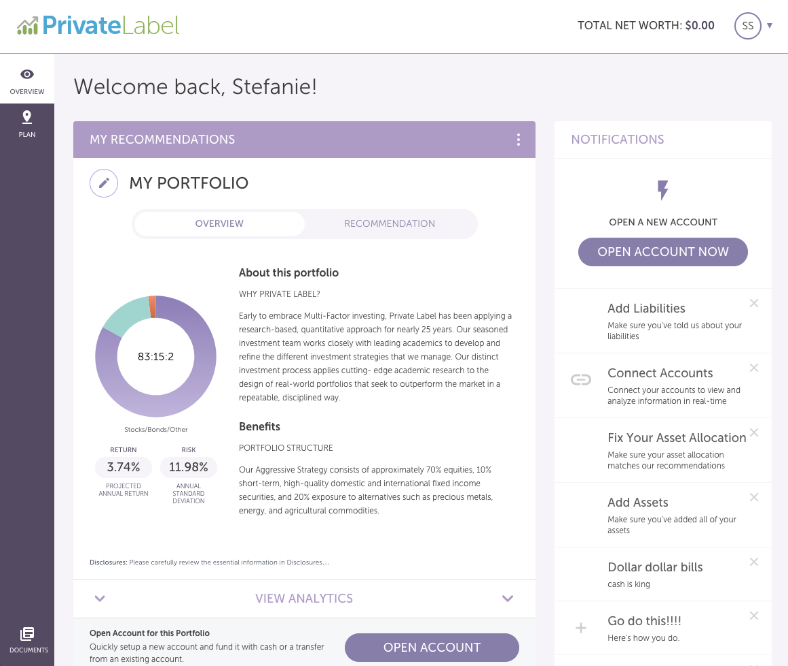Click the Connect Accounts link icon
The width and height of the screenshot is (788, 666).
[581, 379]
